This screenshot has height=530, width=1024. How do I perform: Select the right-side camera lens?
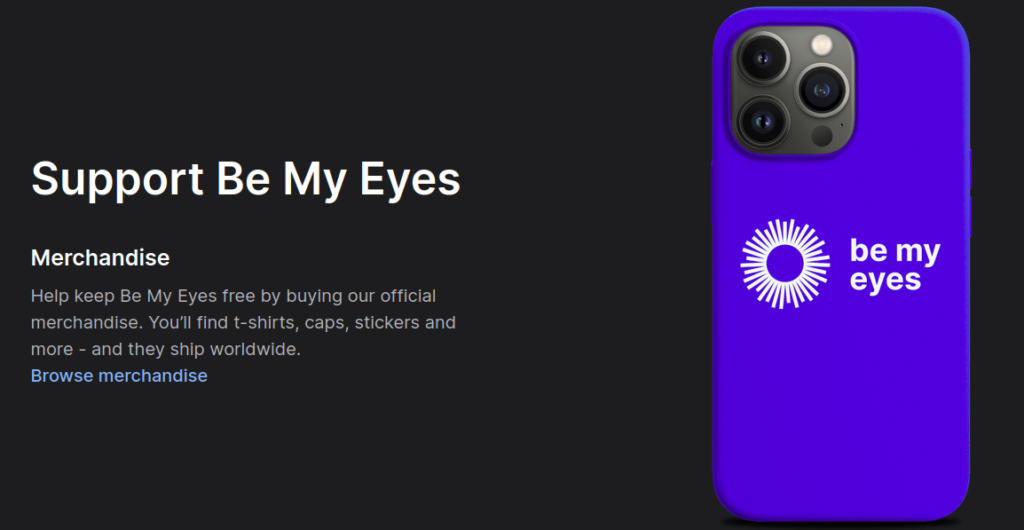pos(822,89)
